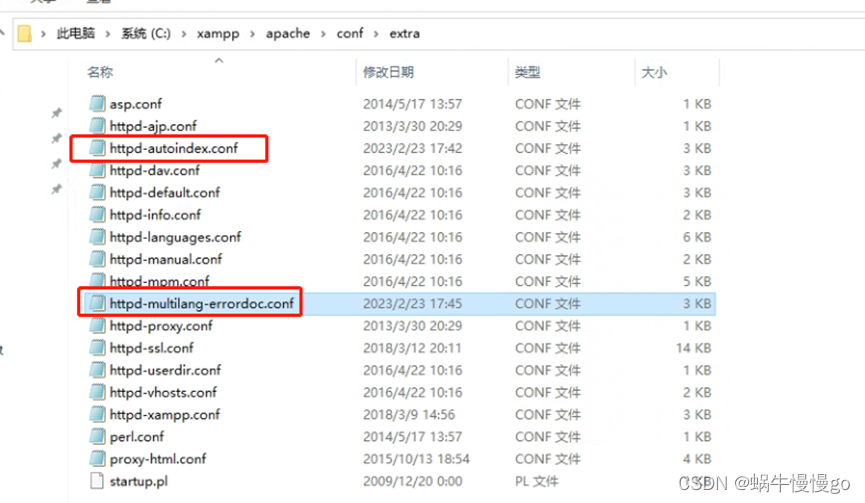This screenshot has width=865, height=503.
Task: Navigate to xampp in the breadcrumb
Action: tap(218, 34)
